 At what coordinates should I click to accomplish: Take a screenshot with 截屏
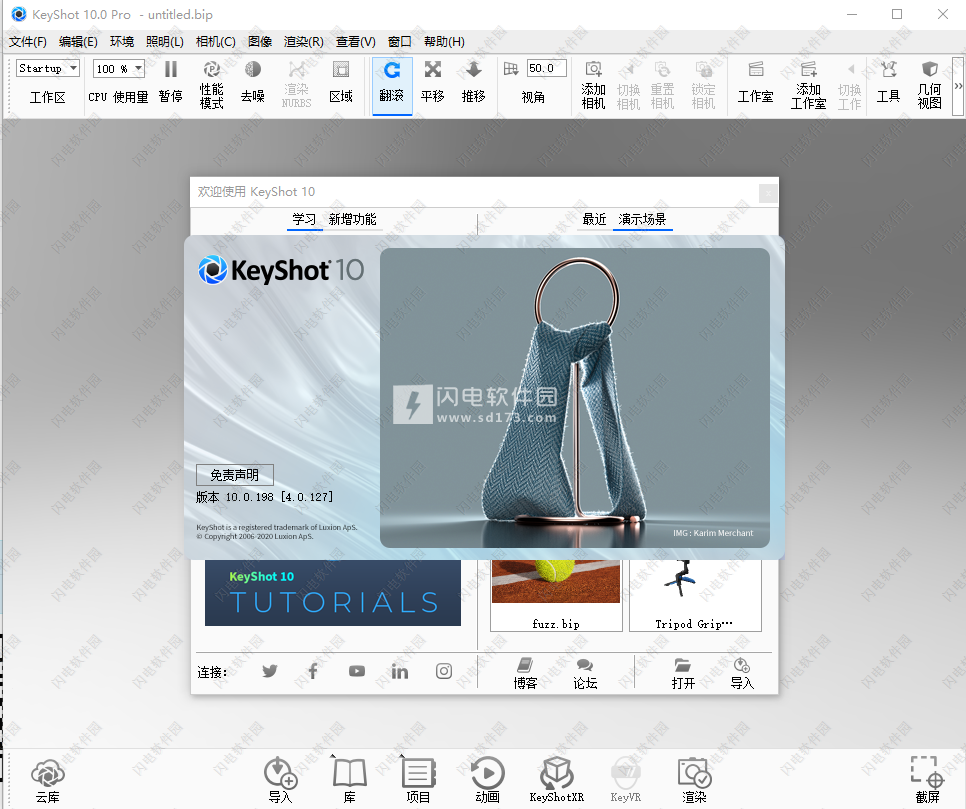pos(927,781)
